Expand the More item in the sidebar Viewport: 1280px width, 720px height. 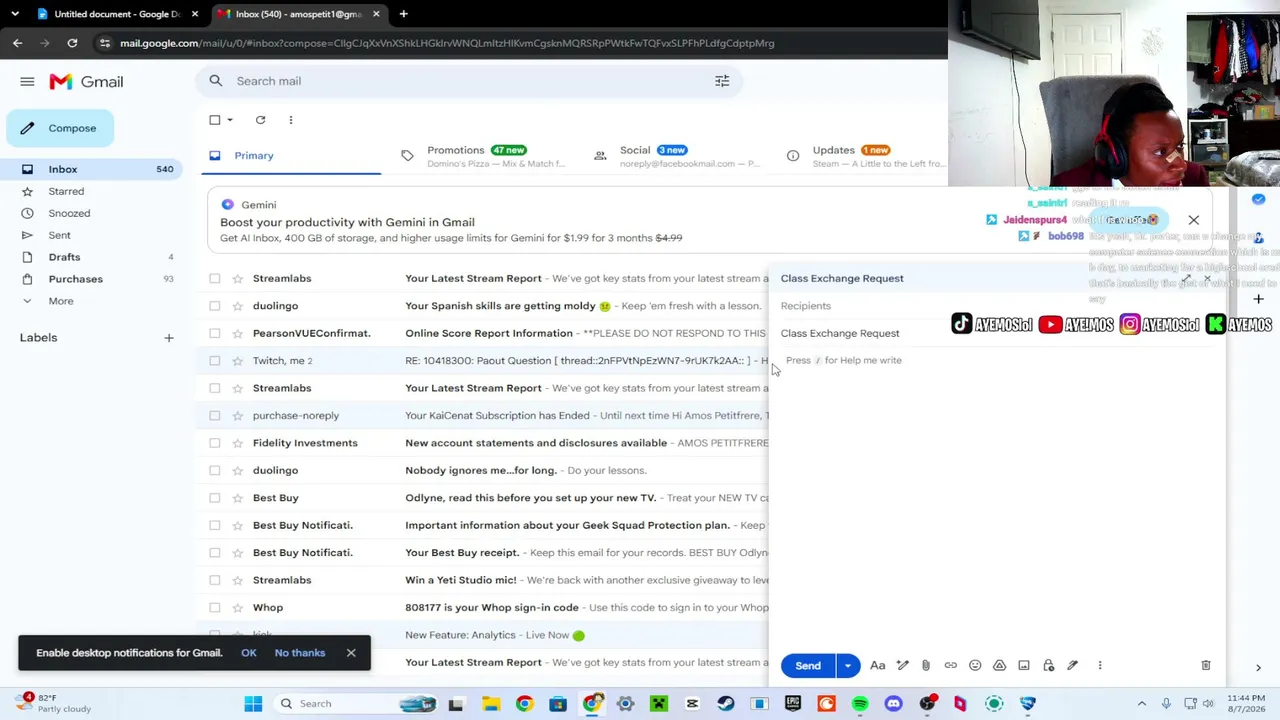pos(61,301)
